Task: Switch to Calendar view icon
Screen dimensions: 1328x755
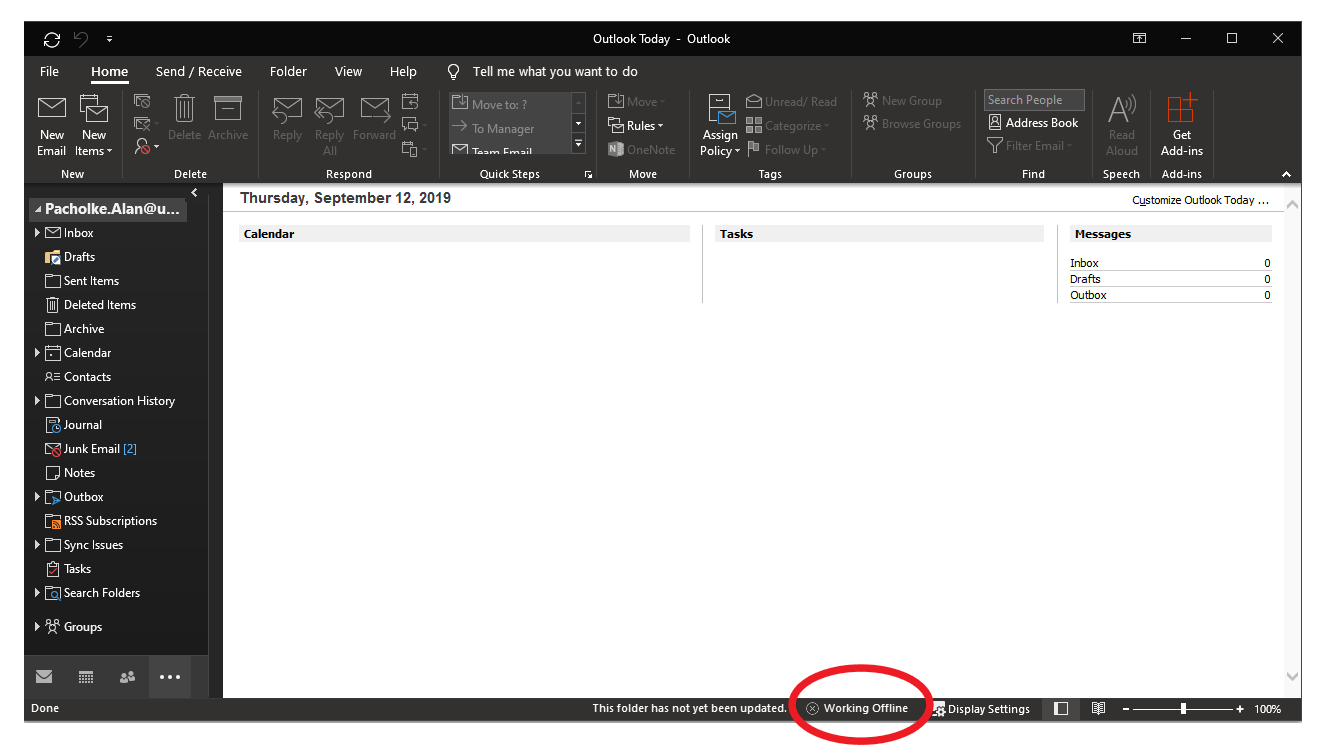Action: pyautogui.click(x=86, y=677)
